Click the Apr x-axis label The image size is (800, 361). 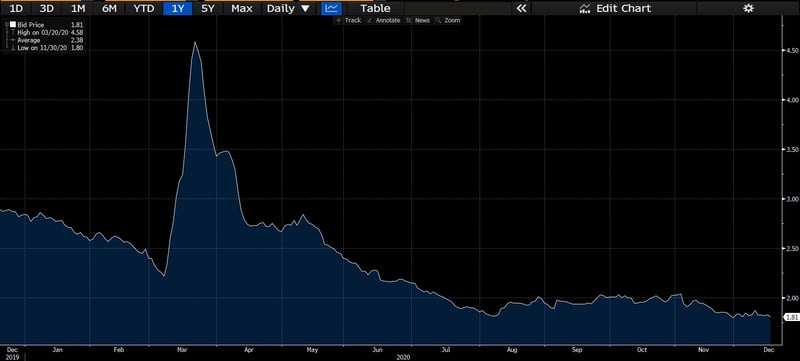(x=248, y=350)
